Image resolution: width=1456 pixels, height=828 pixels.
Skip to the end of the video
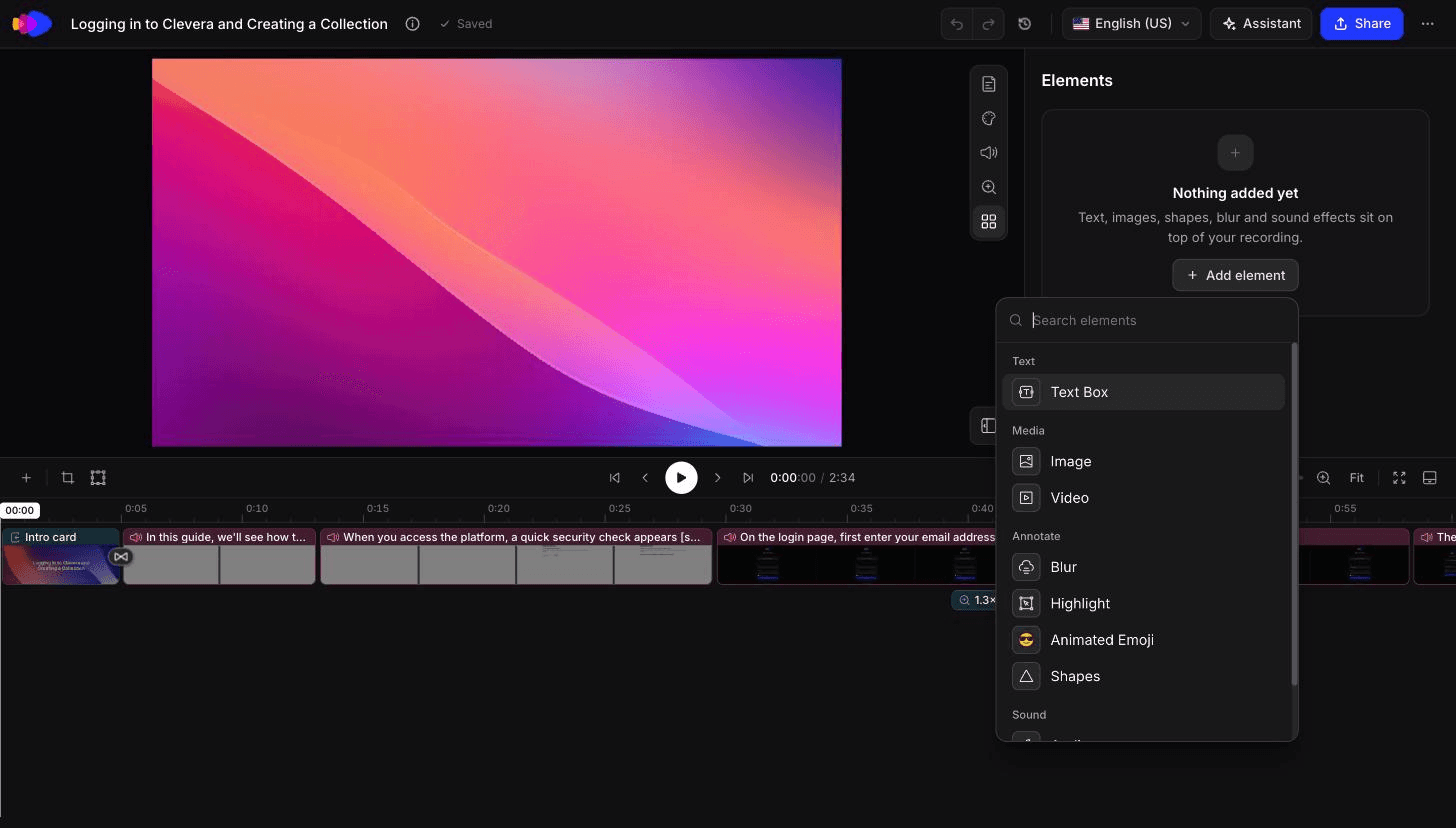pos(748,478)
